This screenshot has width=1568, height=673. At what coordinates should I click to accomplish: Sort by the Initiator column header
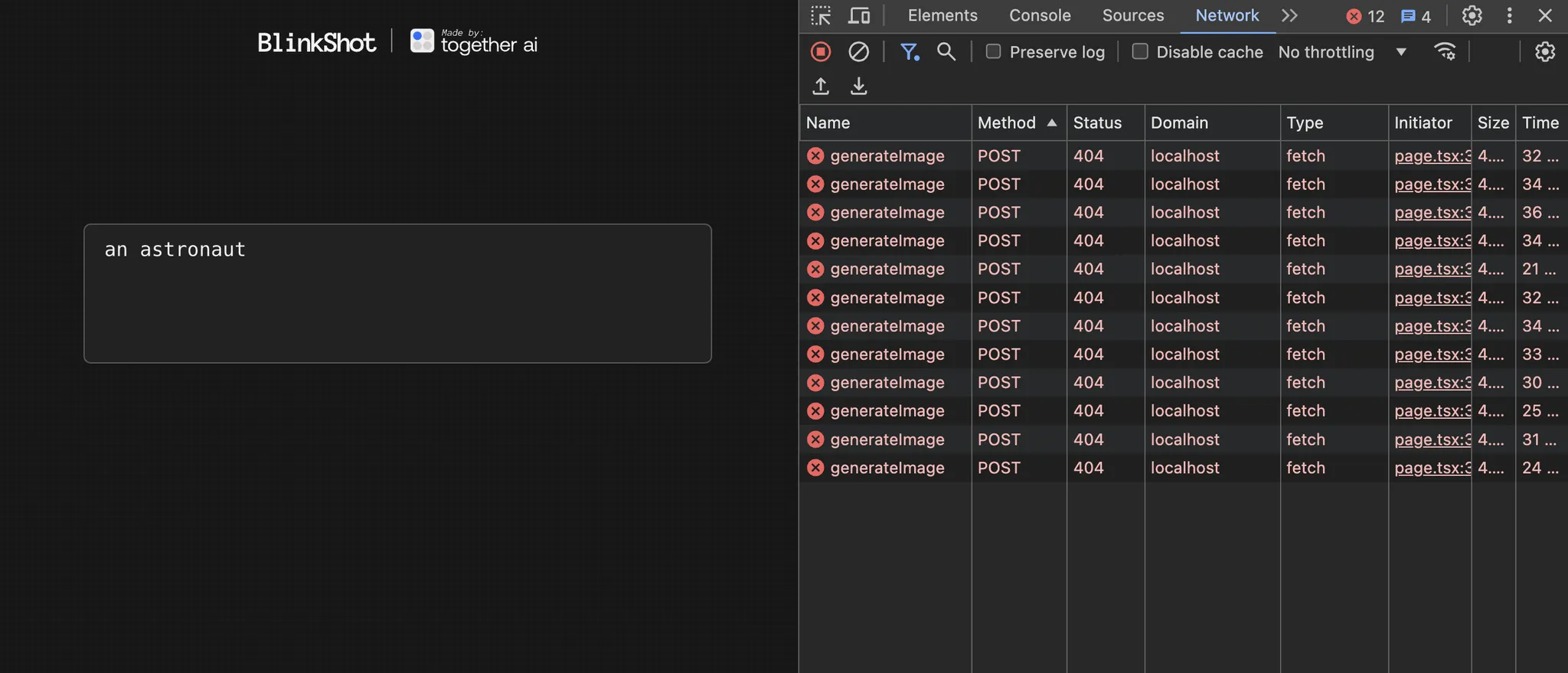click(x=1429, y=123)
